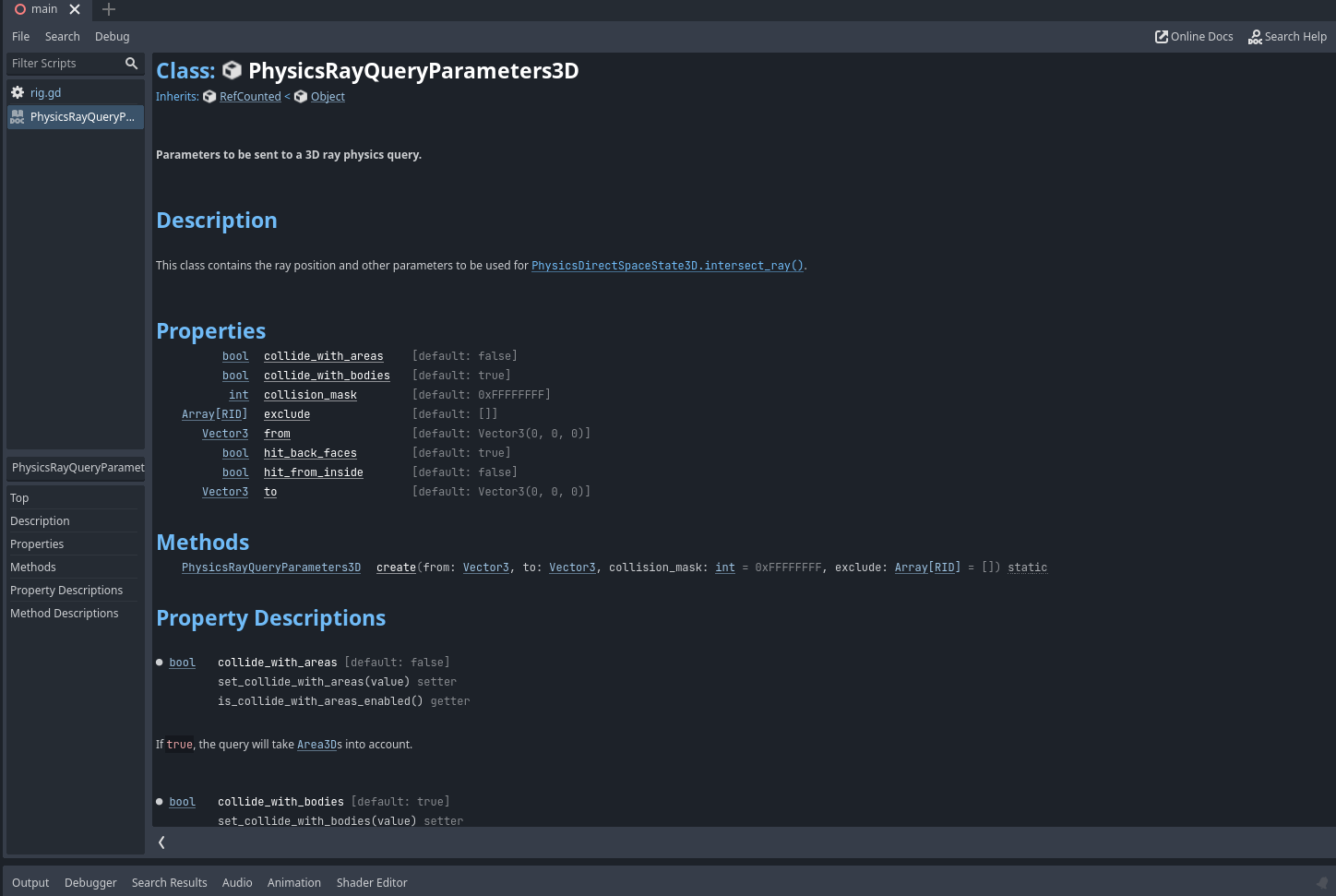Open the Debug menu

pyautogui.click(x=113, y=37)
